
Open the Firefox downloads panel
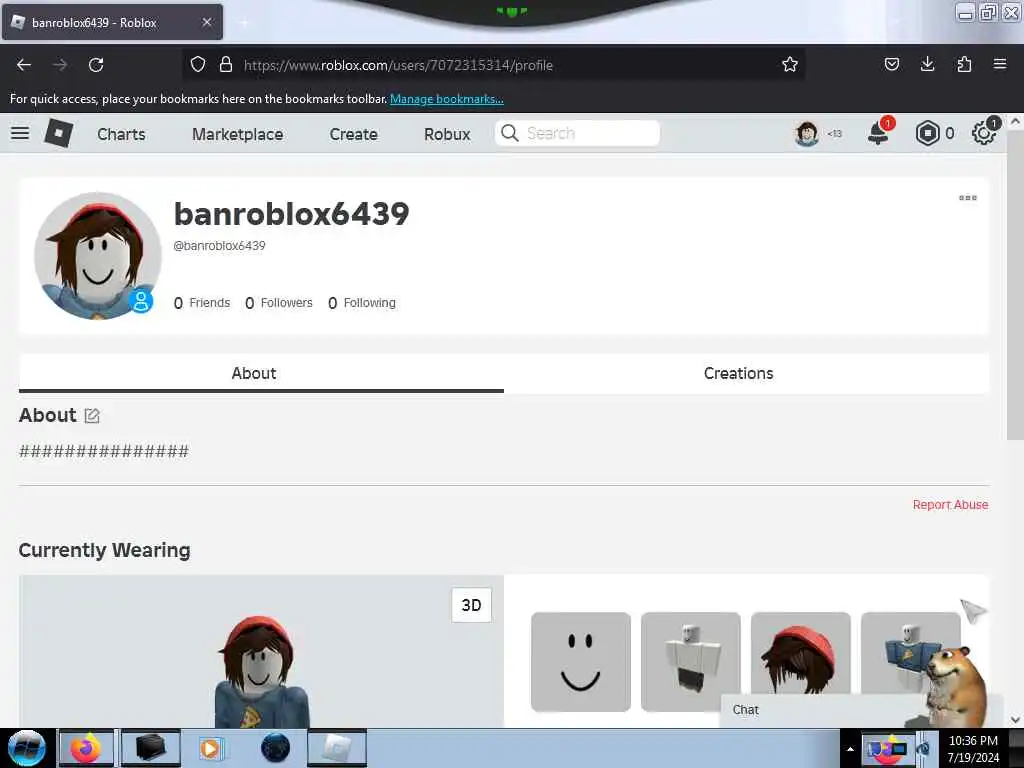pos(927,64)
